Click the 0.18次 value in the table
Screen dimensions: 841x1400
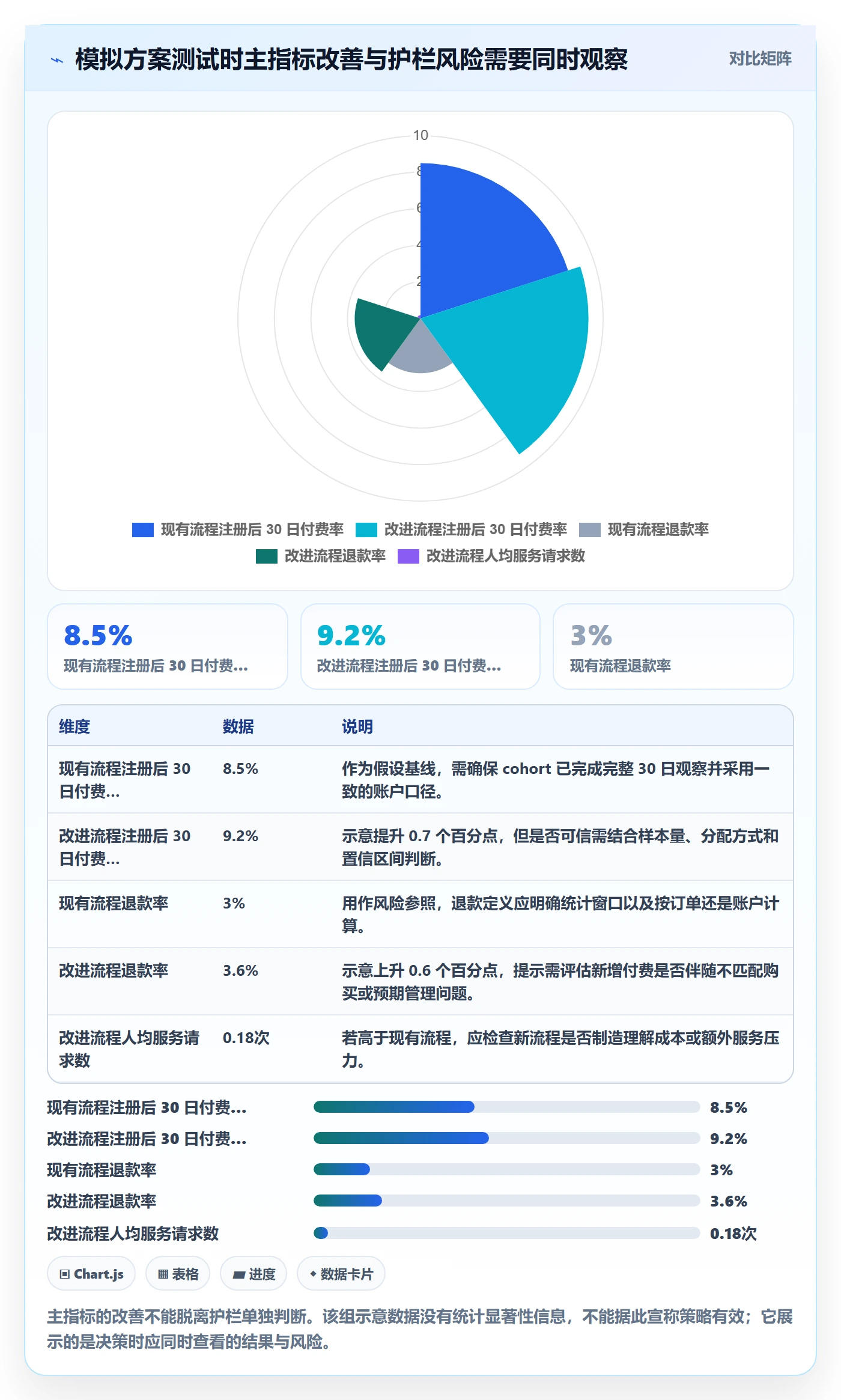(x=246, y=1038)
